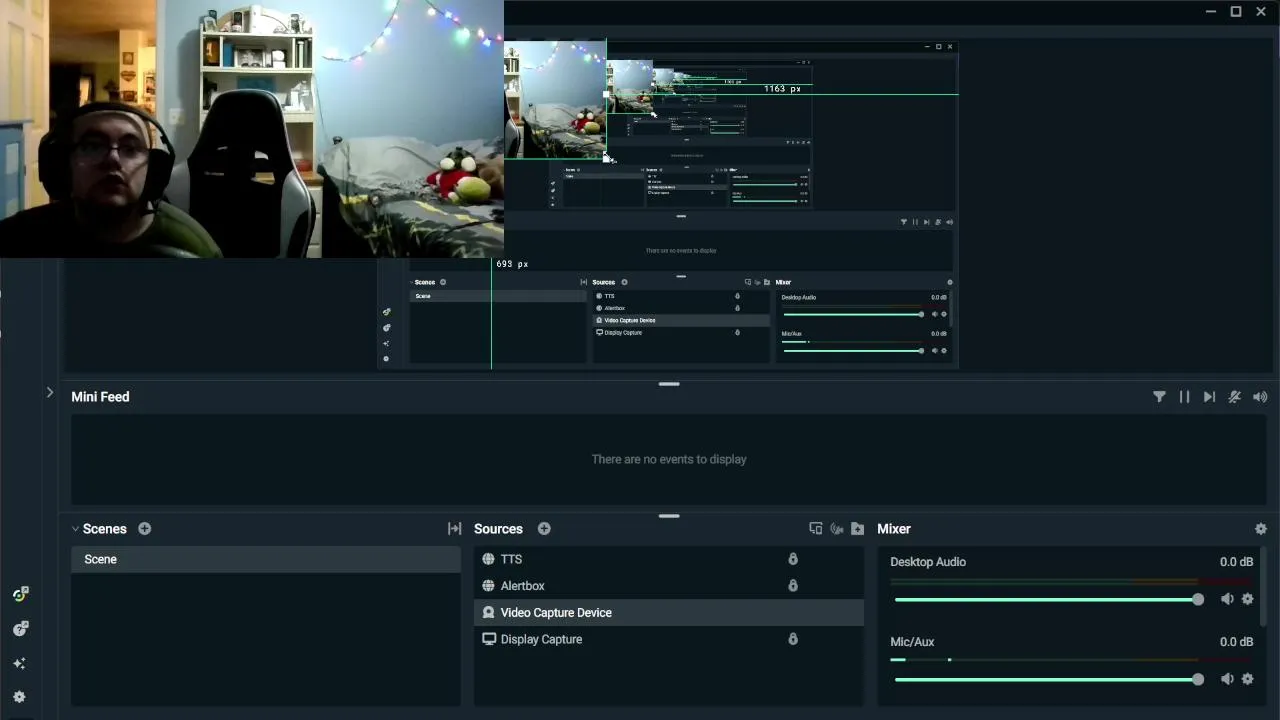Open the first left sidebar app icon
The height and width of the screenshot is (720, 1280).
pos(20,594)
